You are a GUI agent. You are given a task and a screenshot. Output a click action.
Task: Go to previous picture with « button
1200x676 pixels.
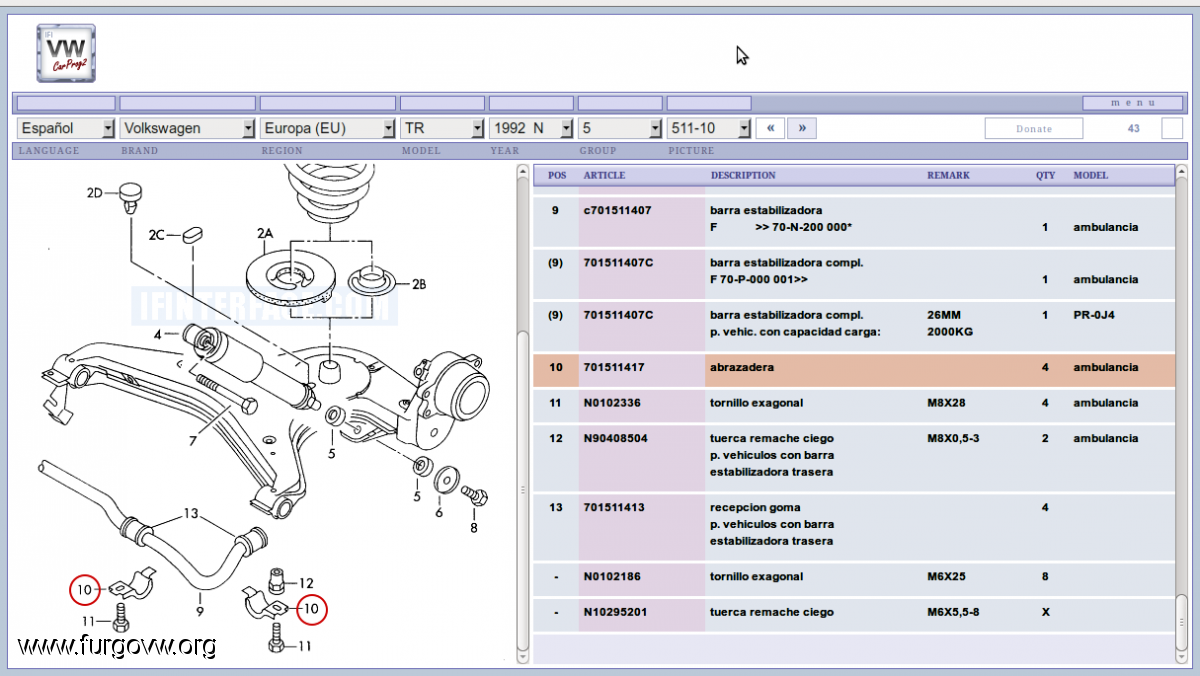[x=770, y=128]
